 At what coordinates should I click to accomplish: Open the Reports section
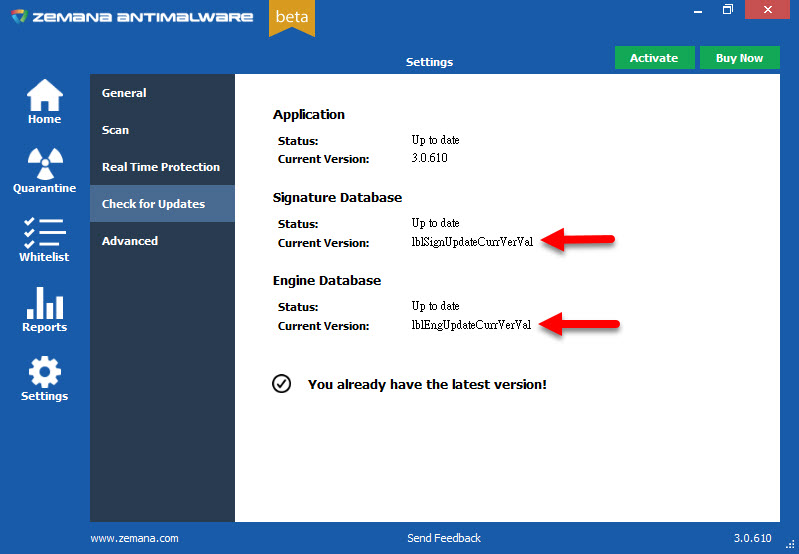pos(44,310)
